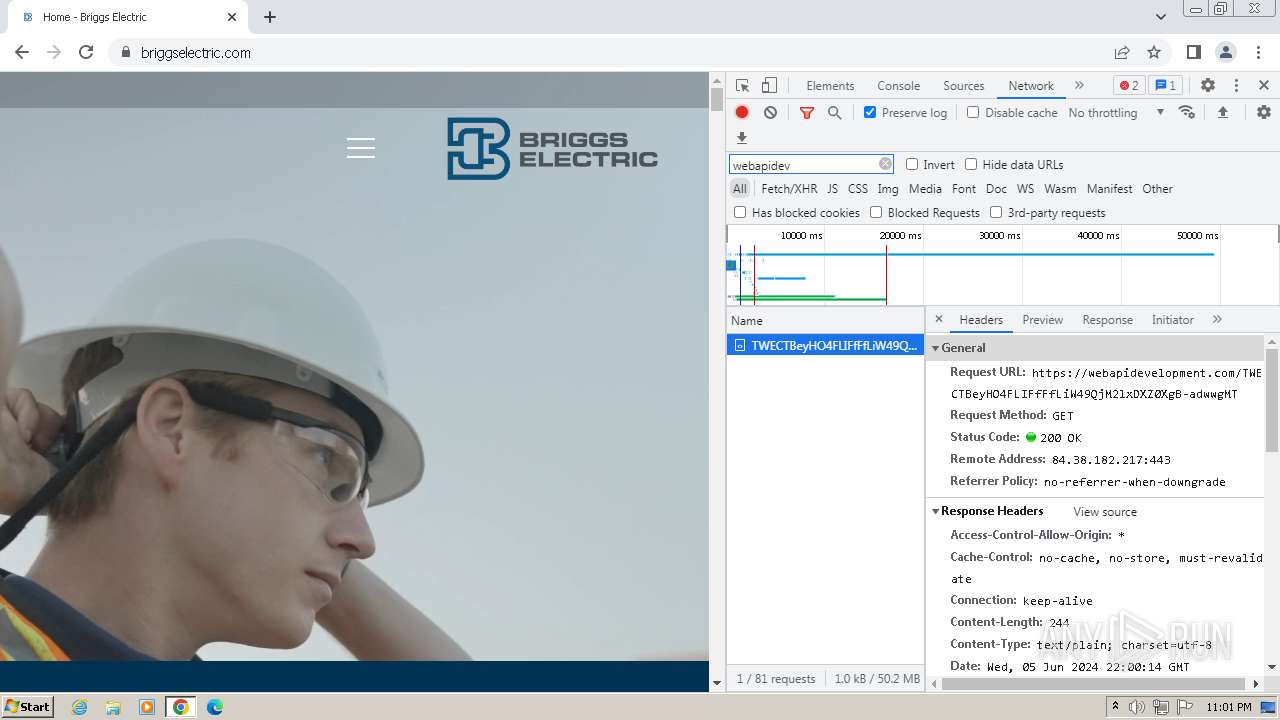Open the Chrome profile avatar
Screen dimensions: 1280x720
tap(1225, 52)
